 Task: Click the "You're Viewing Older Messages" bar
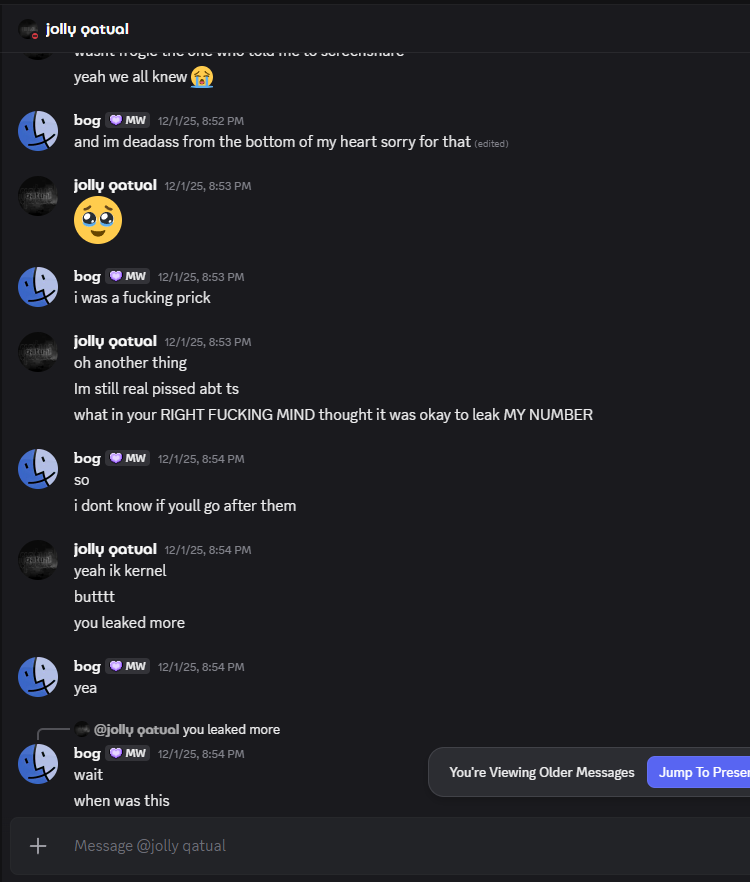point(541,772)
